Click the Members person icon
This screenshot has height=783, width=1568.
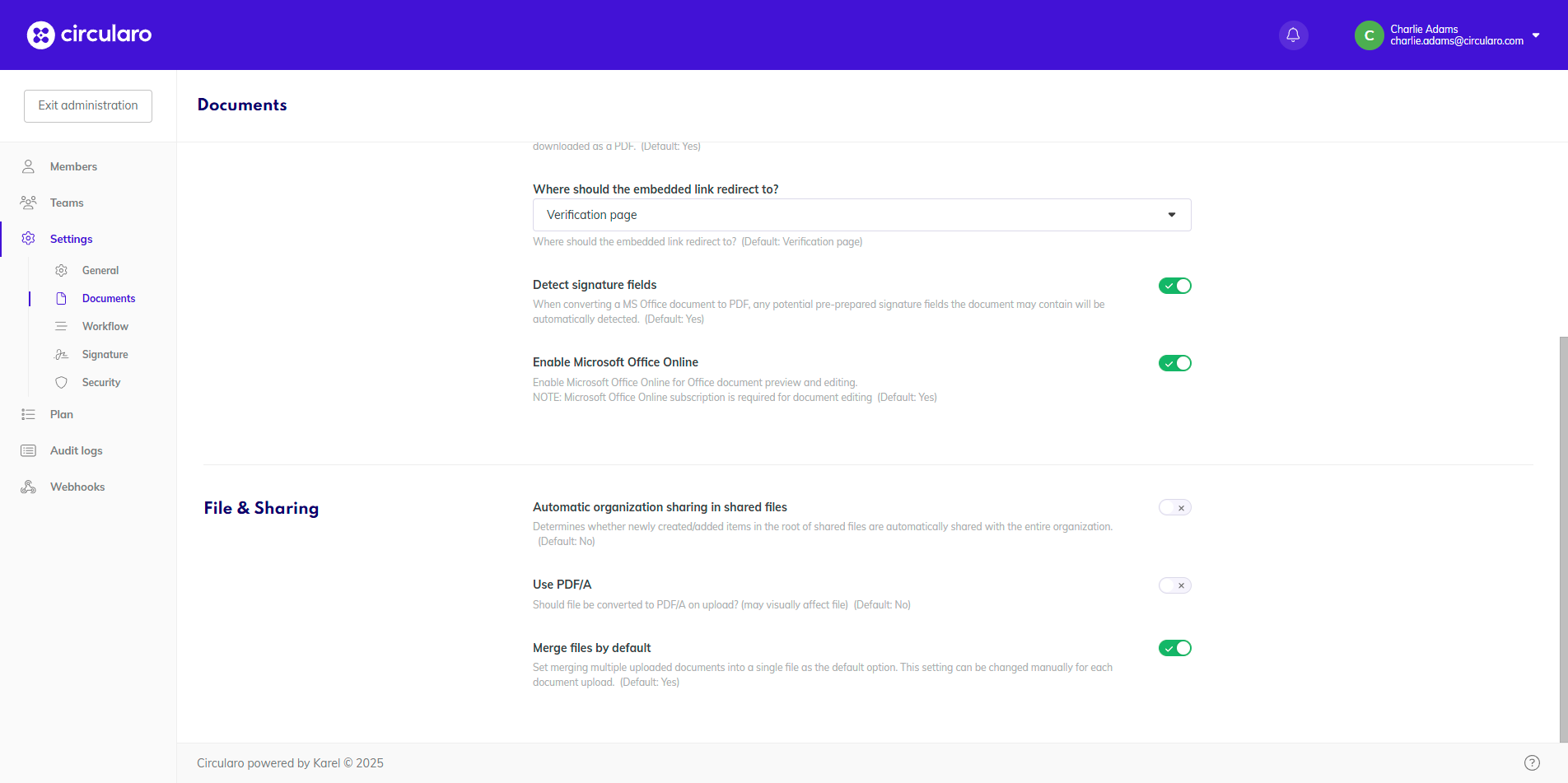coord(28,166)
